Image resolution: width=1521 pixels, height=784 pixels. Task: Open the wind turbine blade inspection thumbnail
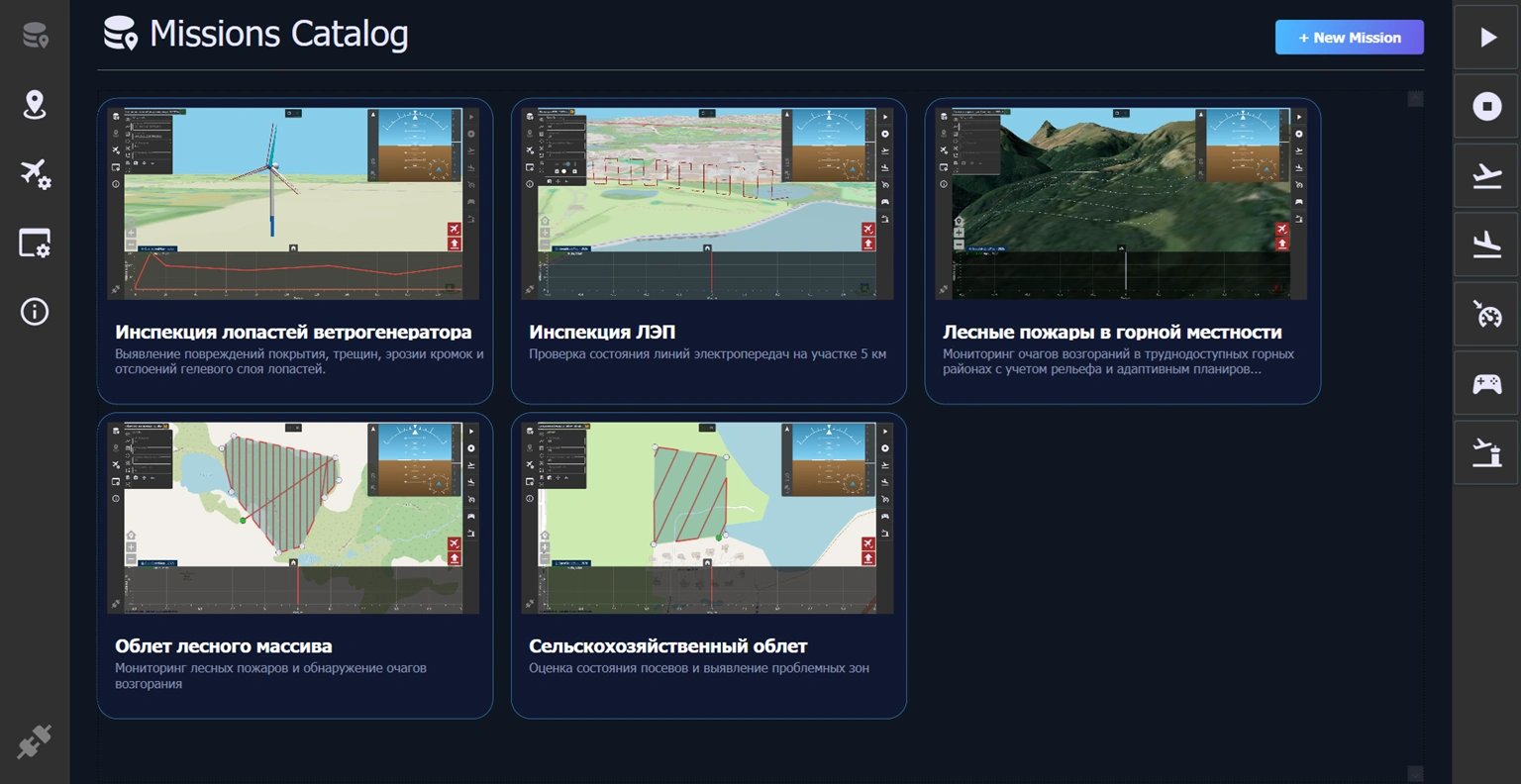[293, 204]
